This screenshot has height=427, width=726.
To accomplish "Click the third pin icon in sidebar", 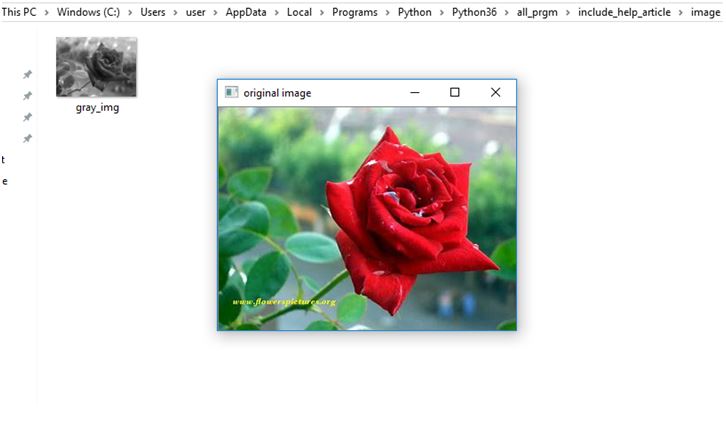I will (x=27, y=117).
